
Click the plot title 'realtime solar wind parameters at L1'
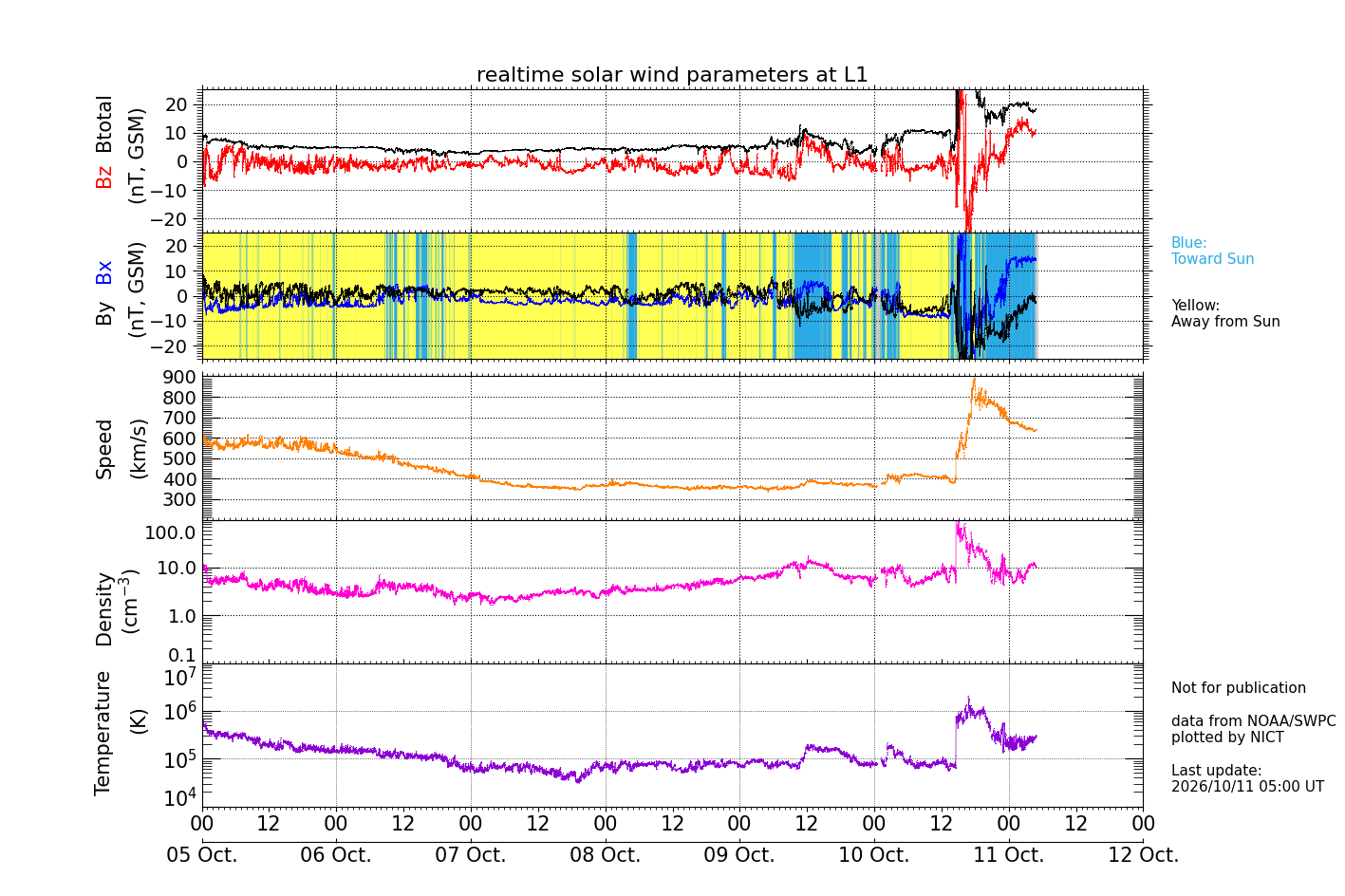coord(672,75)
